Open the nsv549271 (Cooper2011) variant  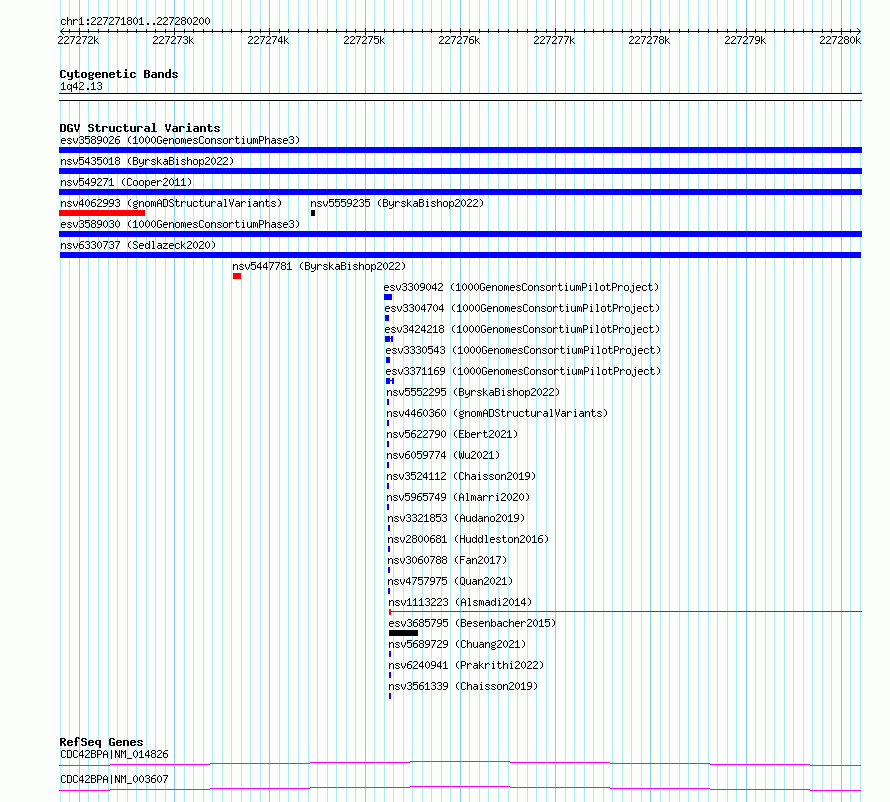coord(126,182)
